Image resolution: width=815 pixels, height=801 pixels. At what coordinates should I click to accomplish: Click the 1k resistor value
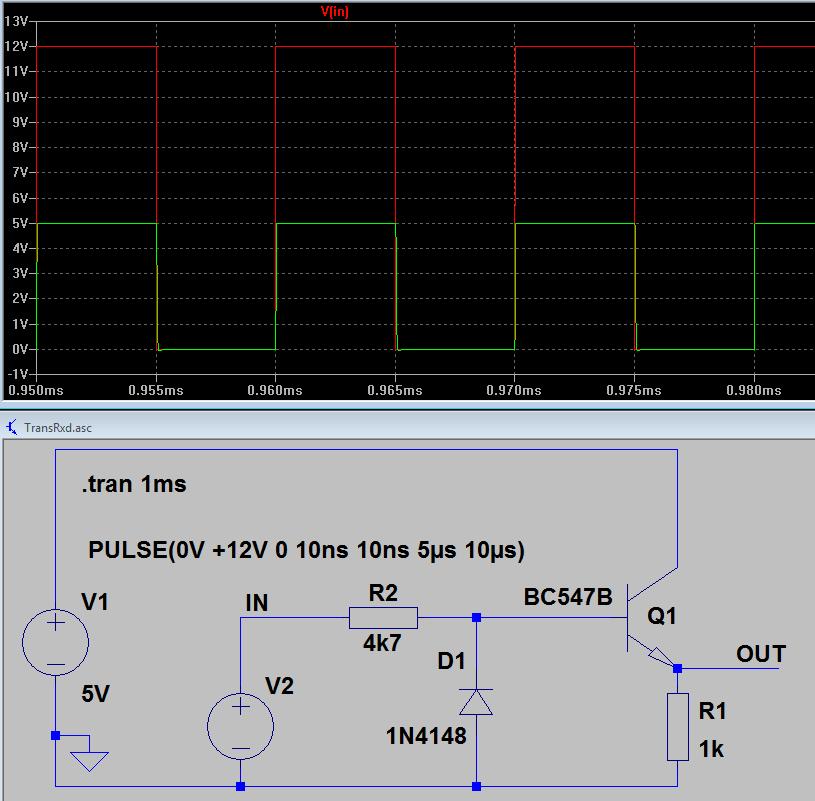711,749
